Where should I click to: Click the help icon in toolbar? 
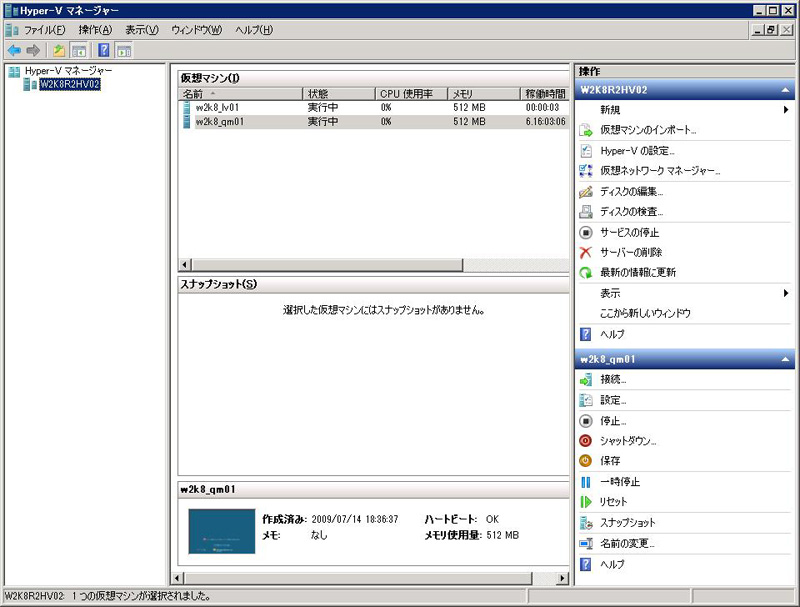coord(104,50)
